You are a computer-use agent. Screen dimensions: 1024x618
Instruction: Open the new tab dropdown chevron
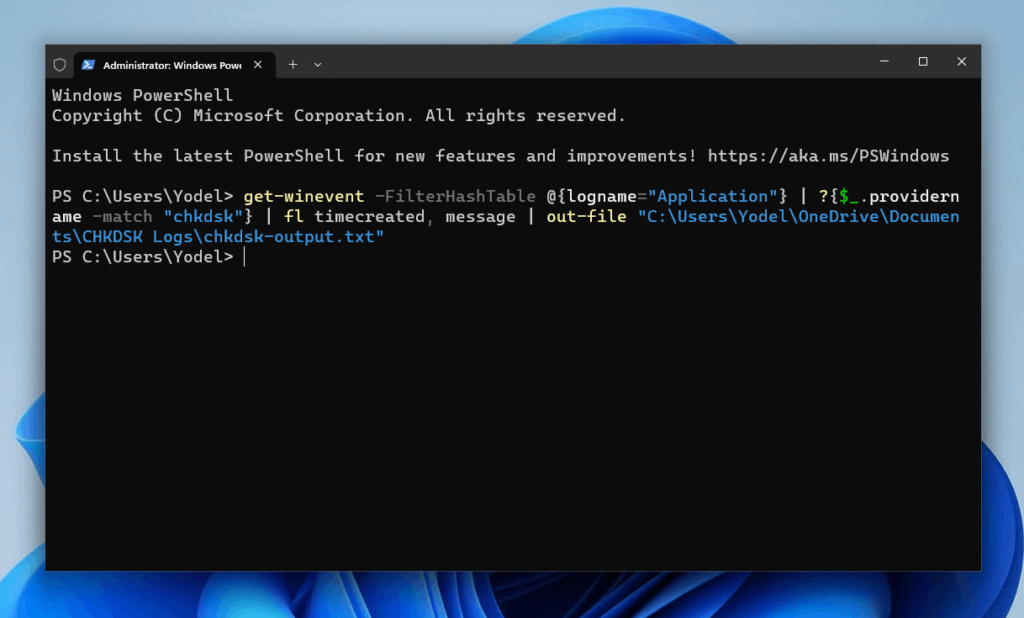[x=317, y=64]
